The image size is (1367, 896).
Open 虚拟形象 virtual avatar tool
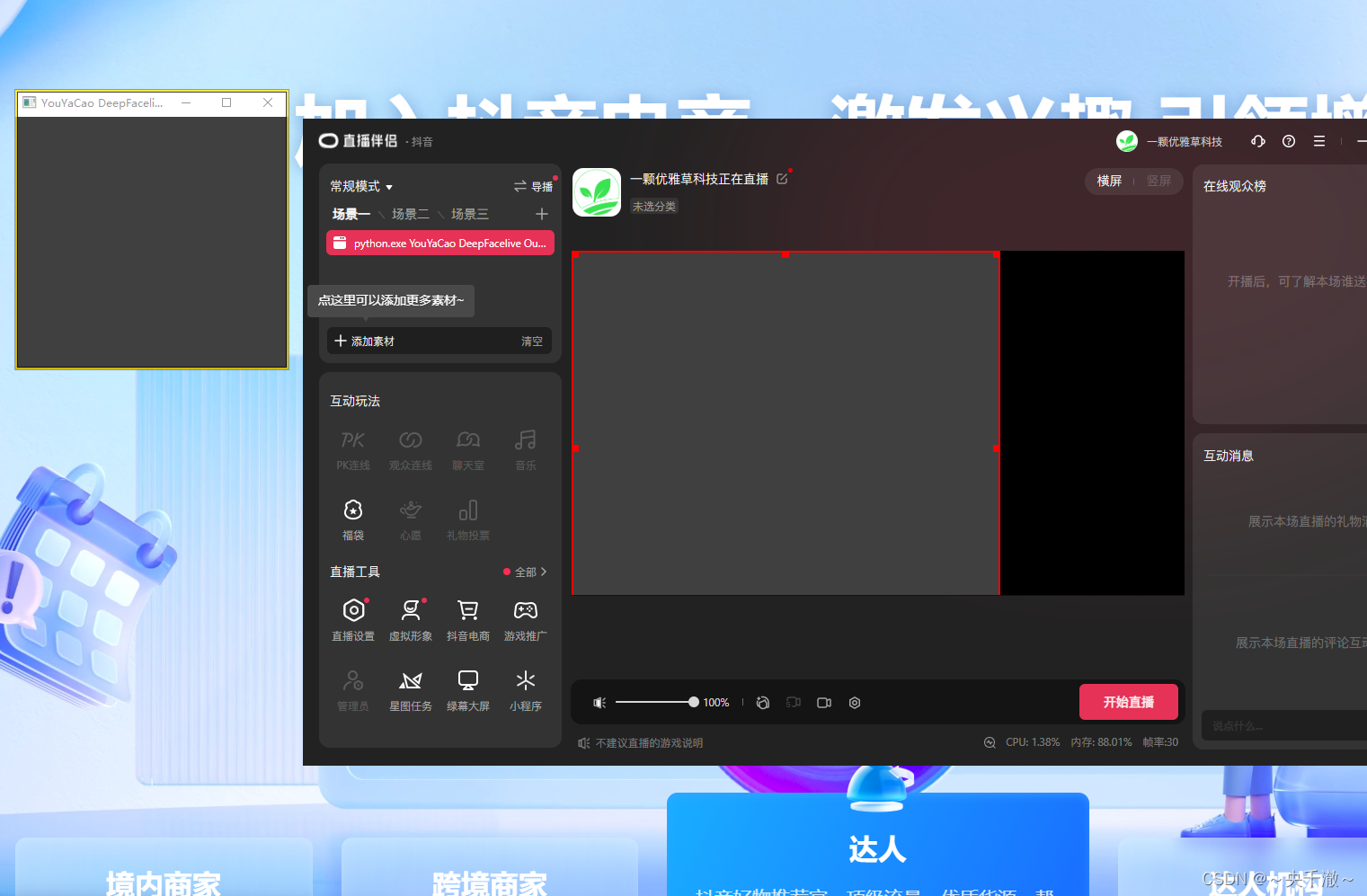[x=411, y=620]
